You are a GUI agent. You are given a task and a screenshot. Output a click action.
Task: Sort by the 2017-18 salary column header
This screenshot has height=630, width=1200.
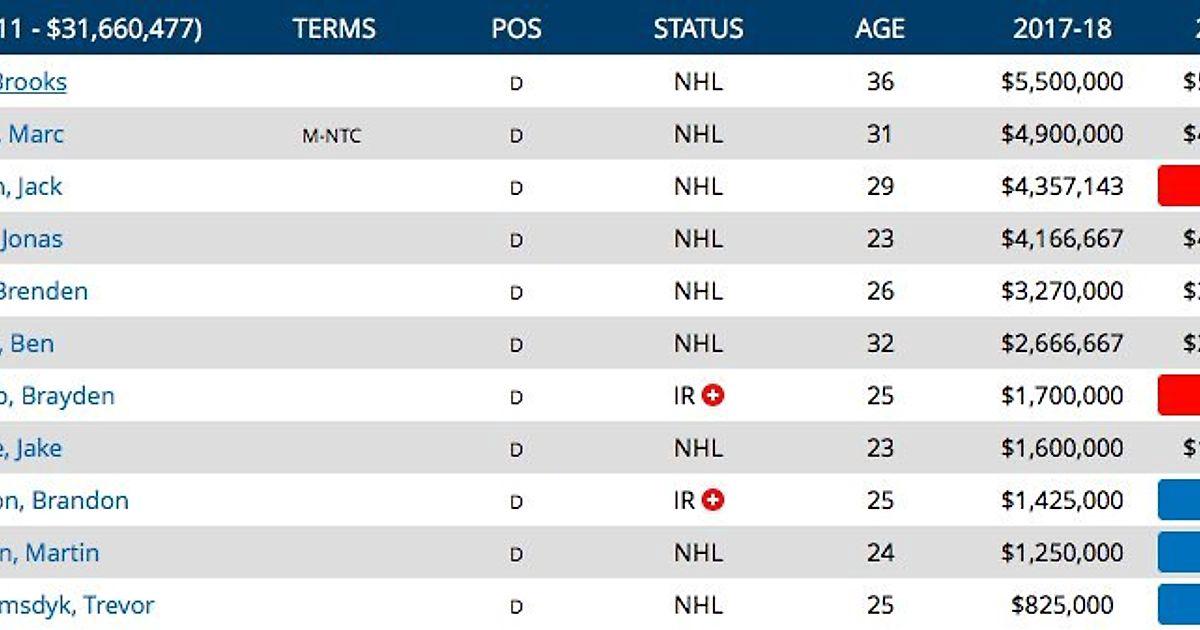pos(1062,28)
